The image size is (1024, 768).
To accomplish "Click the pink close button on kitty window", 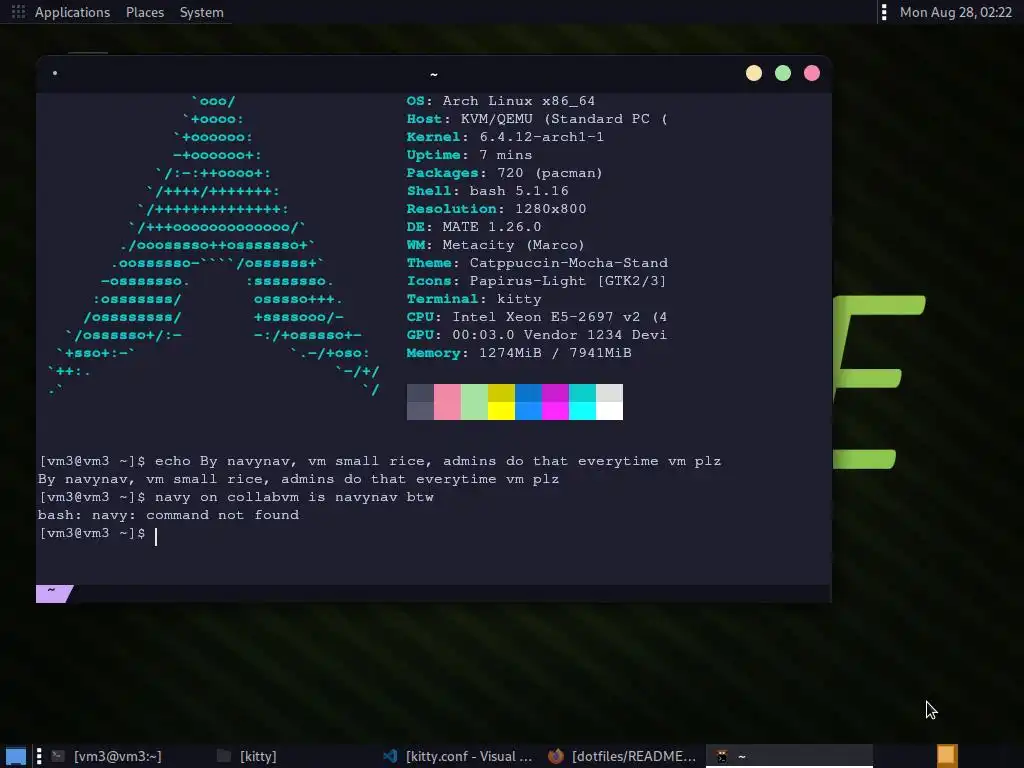I will pyautogui.click(x=812, y=73).
